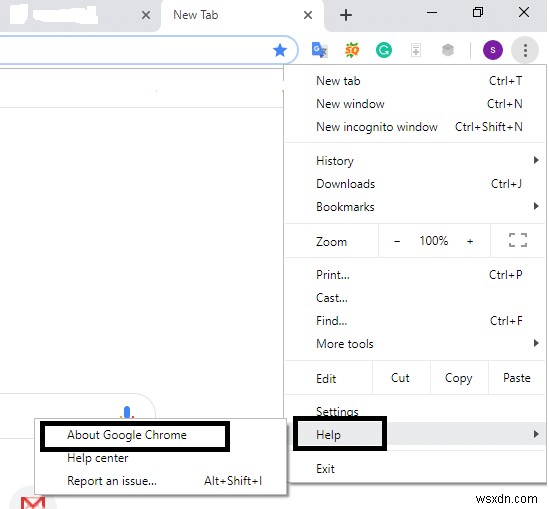Expand the Bookmarks submenu
Viewport: 549px width, 509px height.
pos(415,207)
